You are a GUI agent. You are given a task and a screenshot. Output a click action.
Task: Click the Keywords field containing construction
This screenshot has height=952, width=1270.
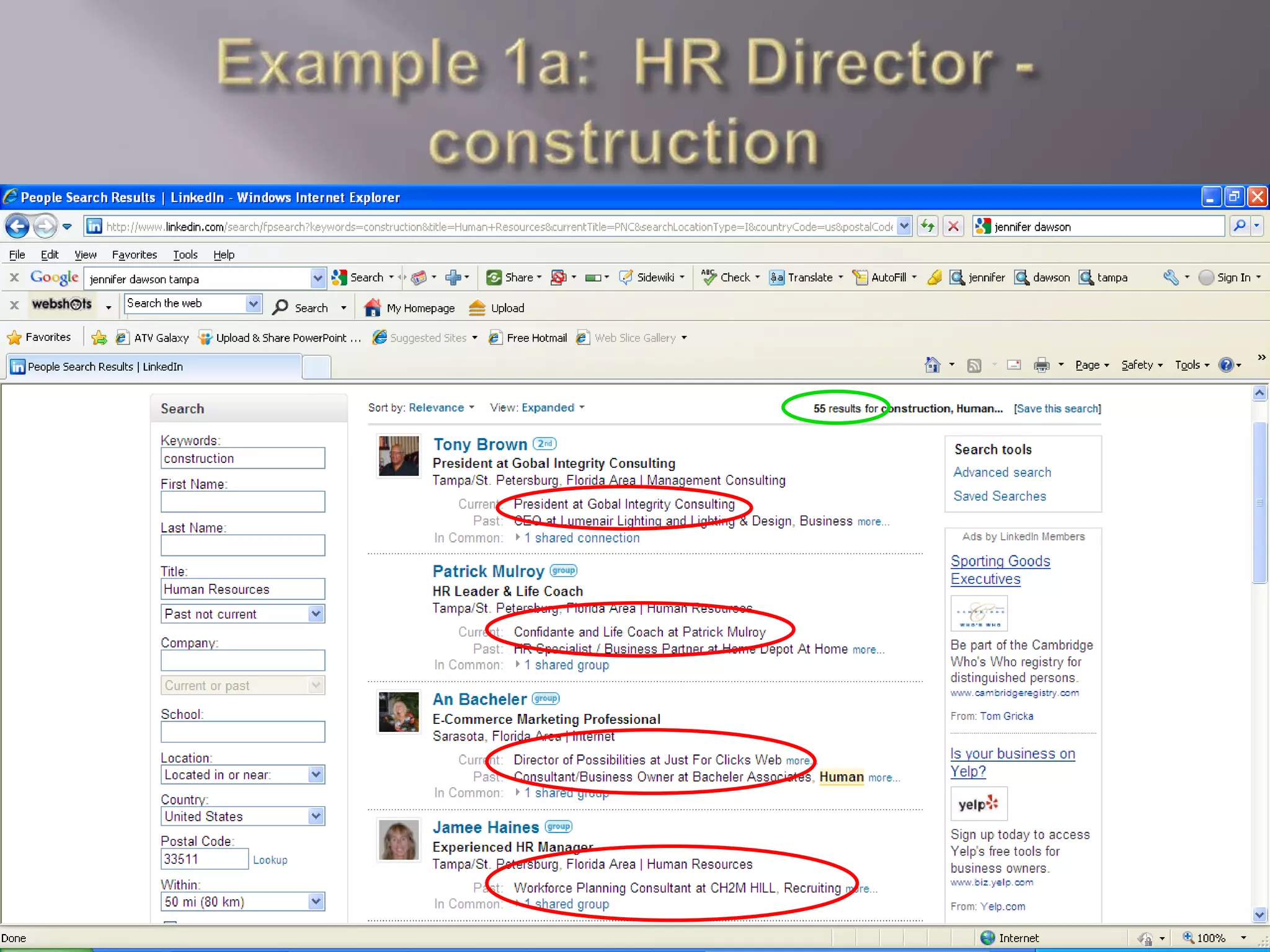[x=242, y=458]
